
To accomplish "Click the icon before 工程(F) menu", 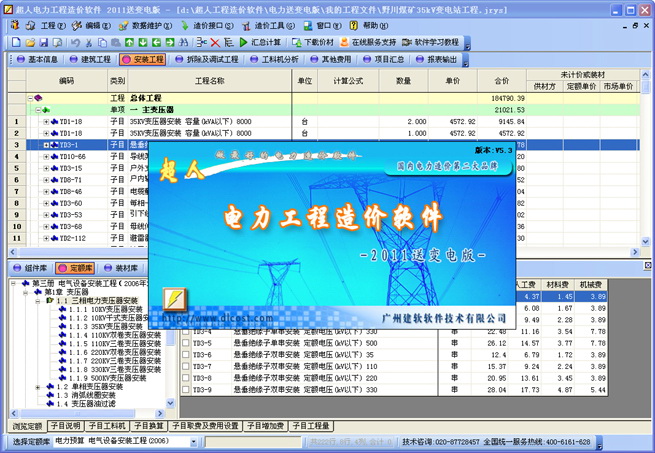I will (x=30, y=25).
